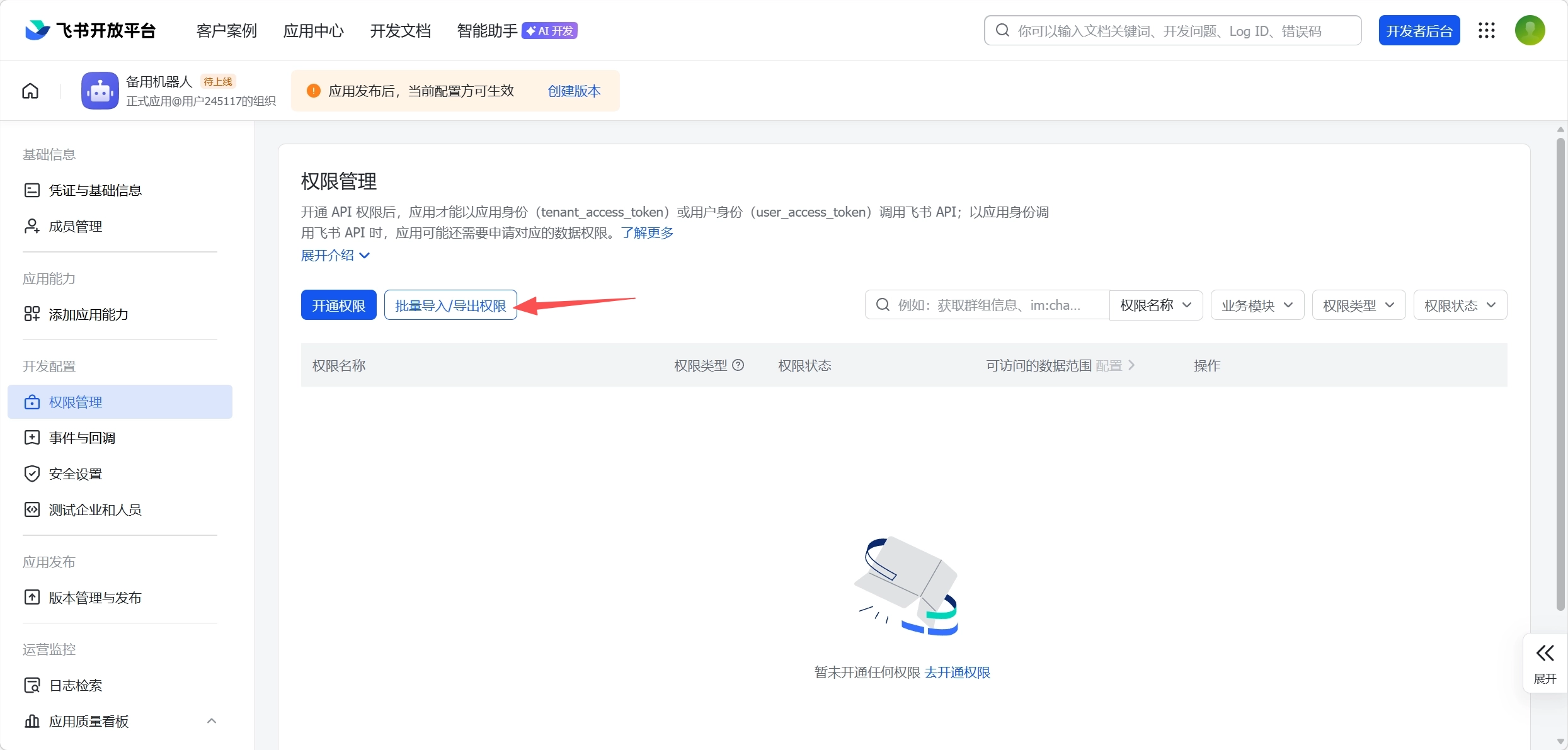Collapse the 应用质量看板 sidebar group
1568x750 pixels.
(212, 721)
